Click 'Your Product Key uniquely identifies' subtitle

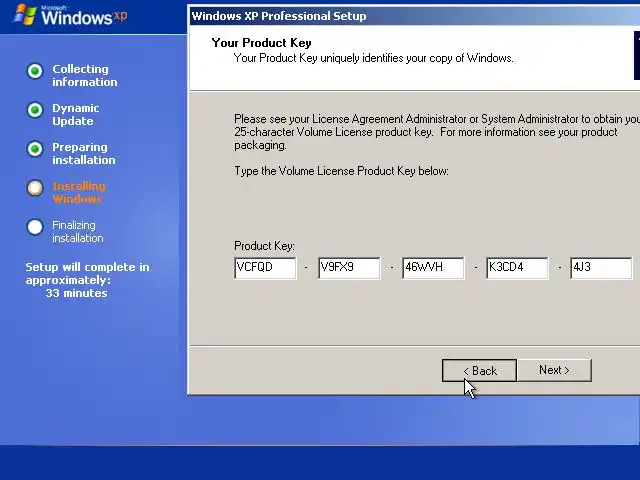click(x=373, y=58)
